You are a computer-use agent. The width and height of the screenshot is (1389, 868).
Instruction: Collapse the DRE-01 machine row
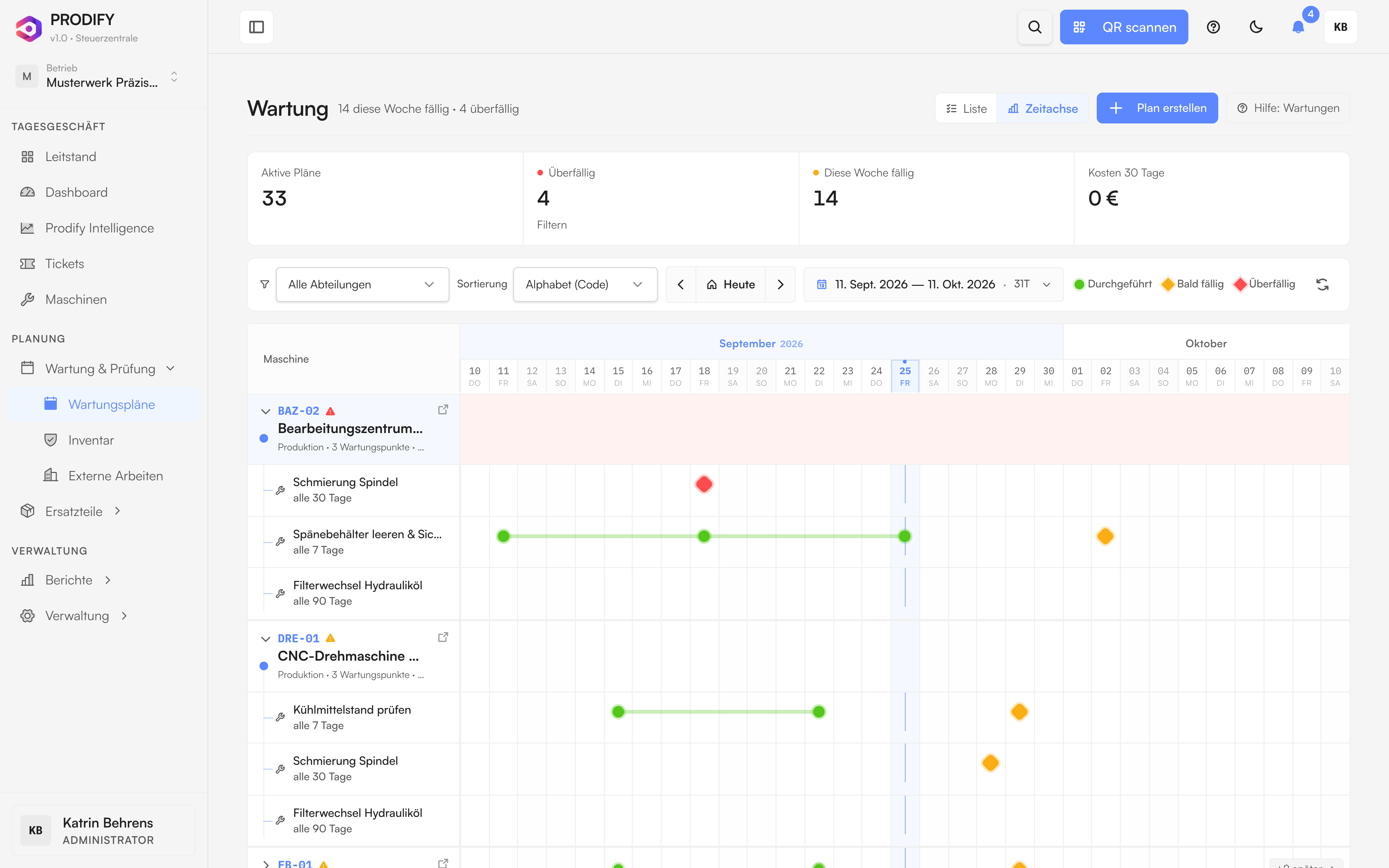pos(265,638)
